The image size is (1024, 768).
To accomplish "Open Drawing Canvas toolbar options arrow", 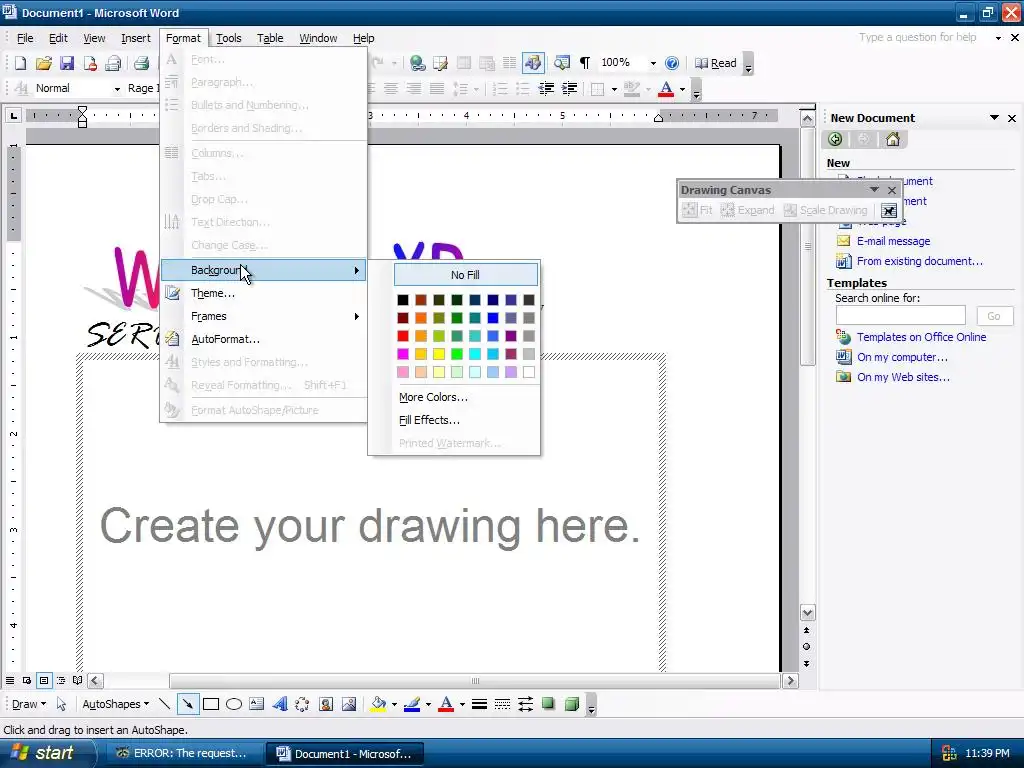I will pos(874,189).
